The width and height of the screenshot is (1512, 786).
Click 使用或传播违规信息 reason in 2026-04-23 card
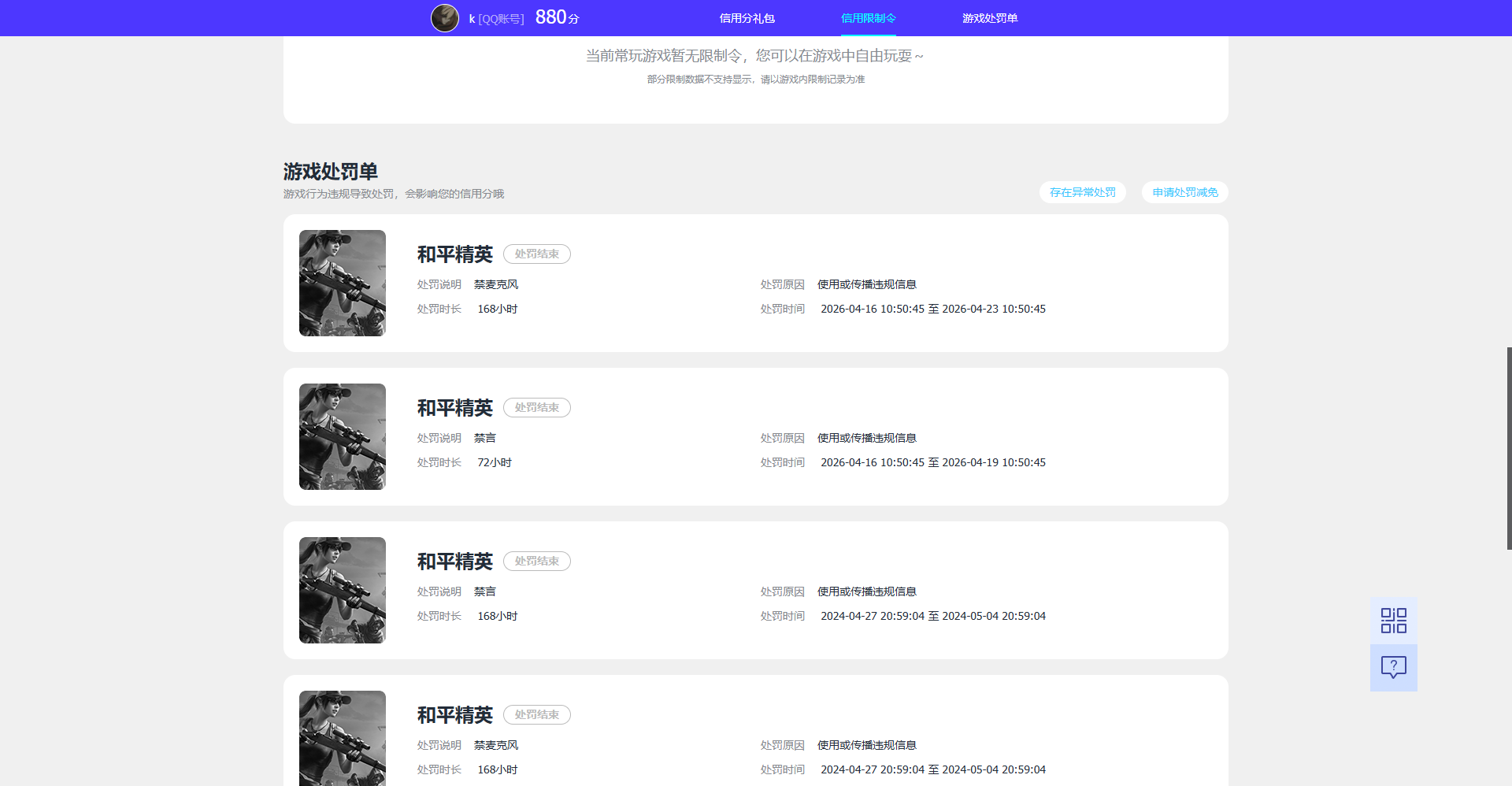tap(867, 284)
